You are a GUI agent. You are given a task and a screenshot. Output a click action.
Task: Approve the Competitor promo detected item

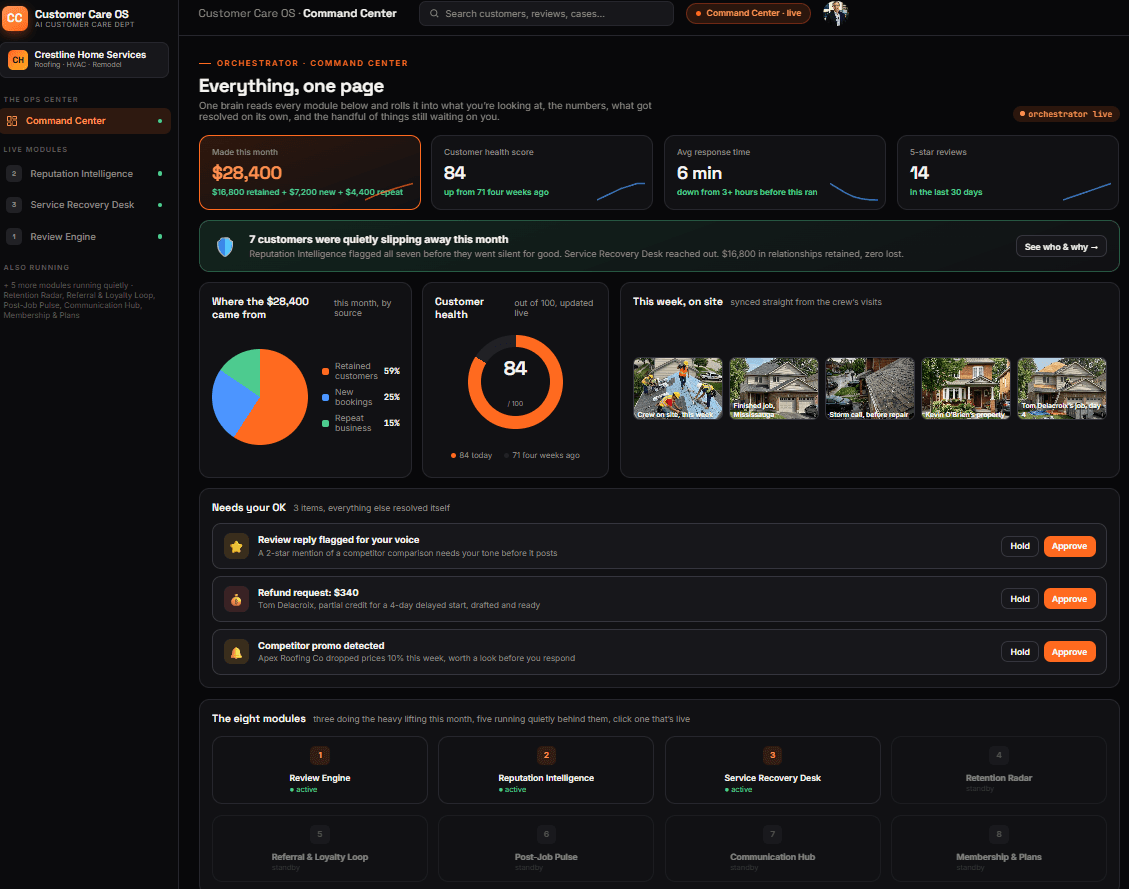point(1069,652)
